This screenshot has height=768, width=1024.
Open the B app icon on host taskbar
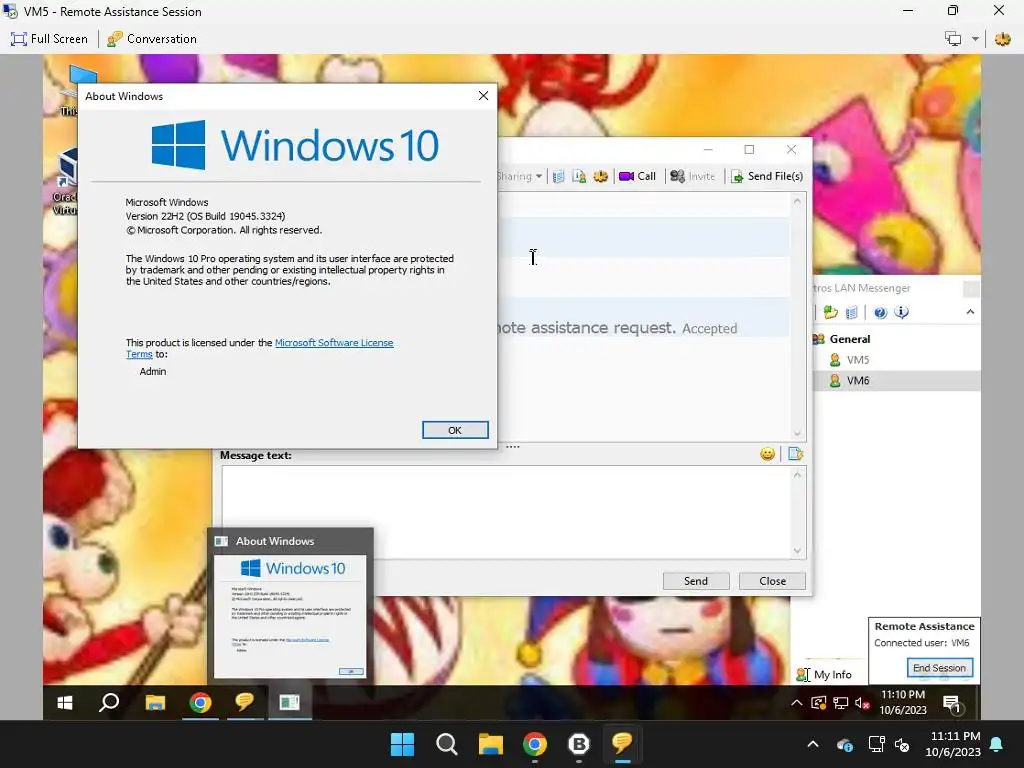tap(579, 744)
